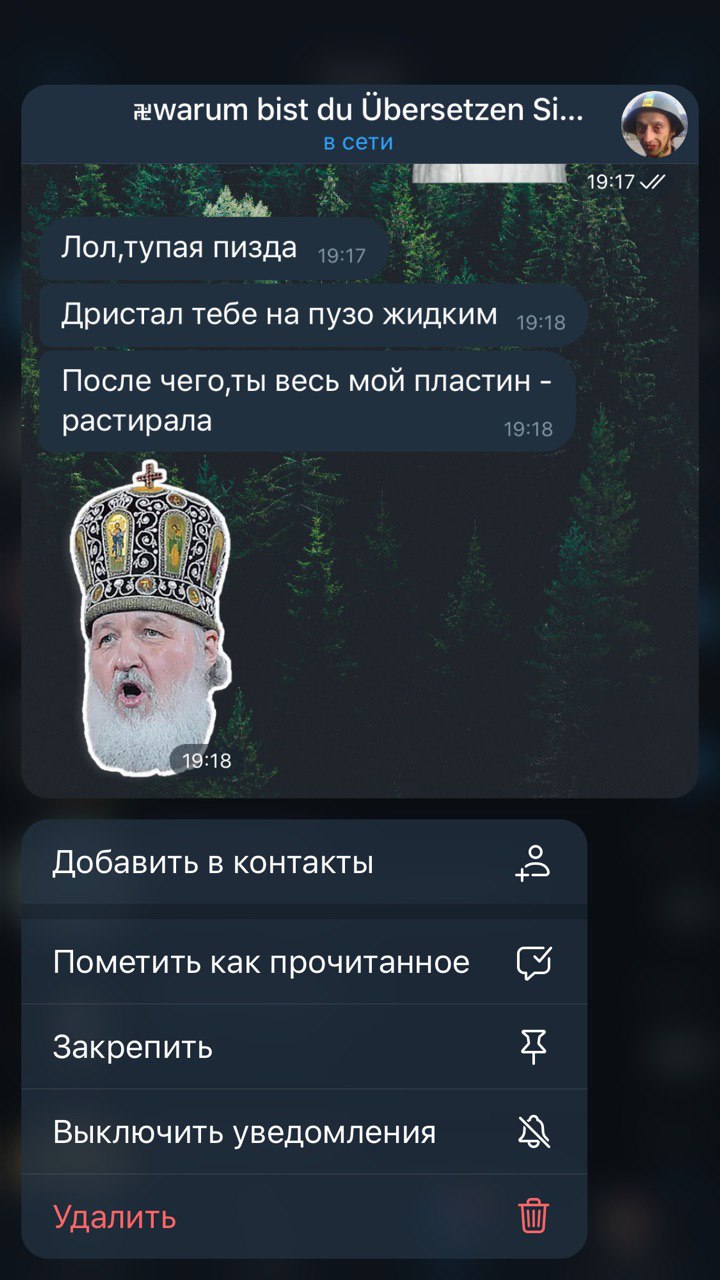Choose Пометить как прочитанное option
Screen dimensions: 720x1280
(304, 962)
